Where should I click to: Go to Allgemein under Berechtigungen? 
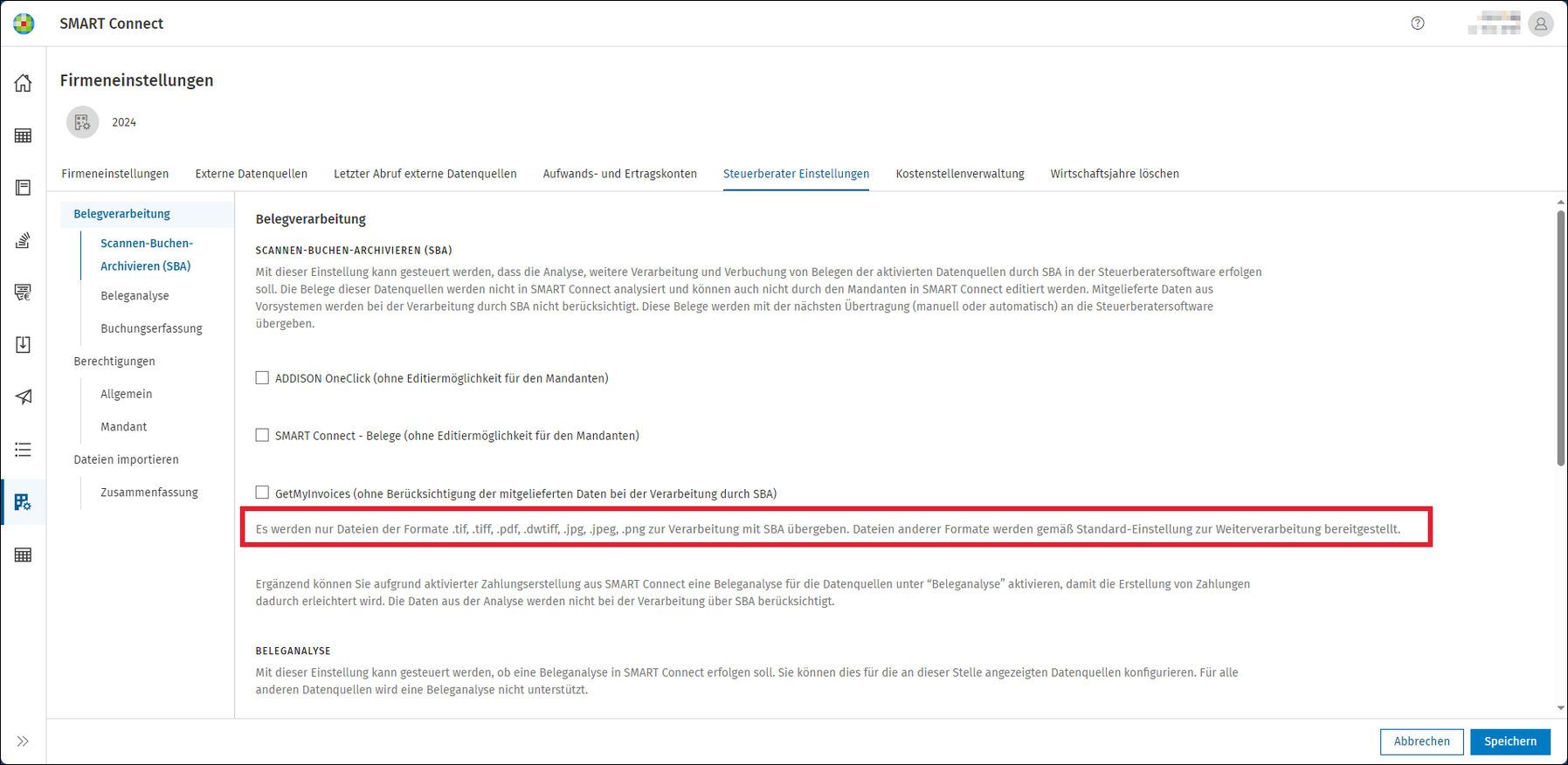pyautogui.click(x=126, y=394)
